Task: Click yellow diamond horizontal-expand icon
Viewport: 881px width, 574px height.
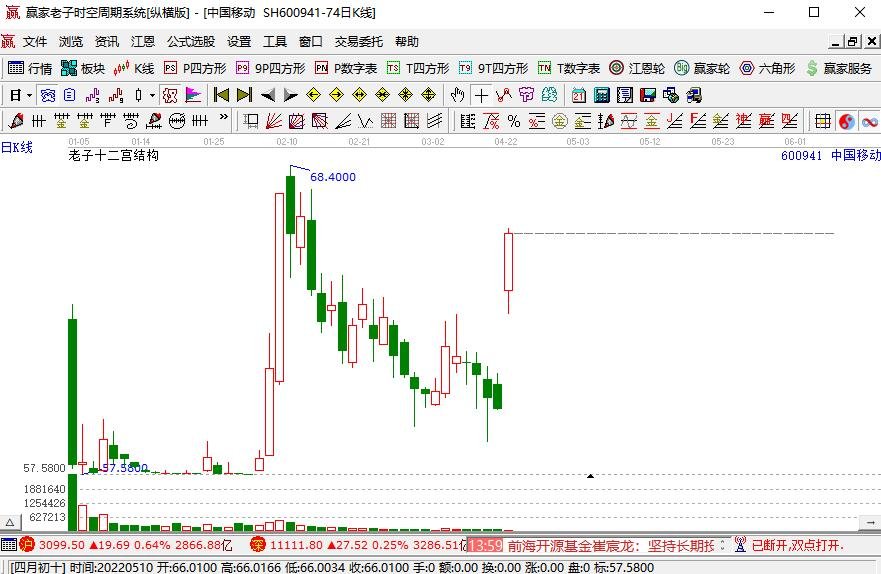Action: [x=360, y=95]
